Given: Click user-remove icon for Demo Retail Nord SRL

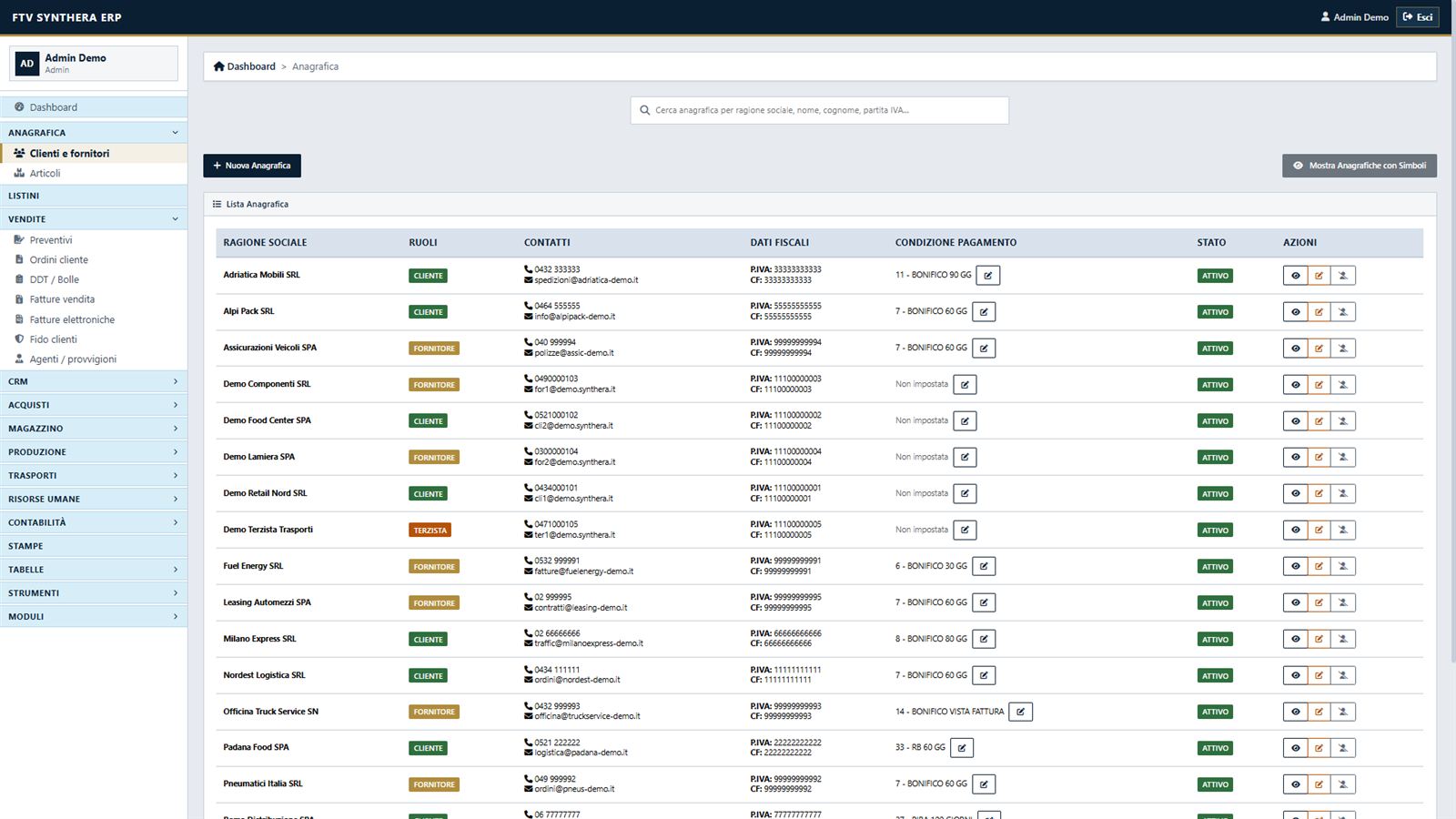Looking at the screenshot, I should point(1343,494).
